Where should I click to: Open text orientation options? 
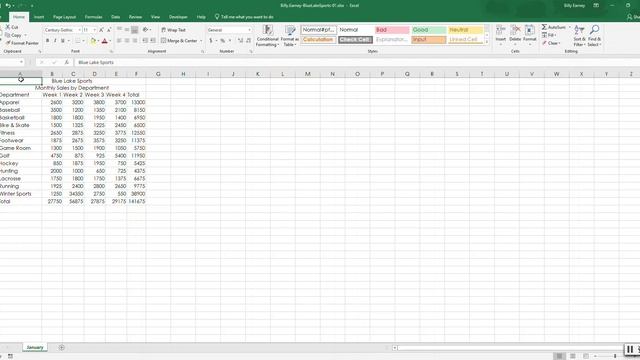[147, 30]
